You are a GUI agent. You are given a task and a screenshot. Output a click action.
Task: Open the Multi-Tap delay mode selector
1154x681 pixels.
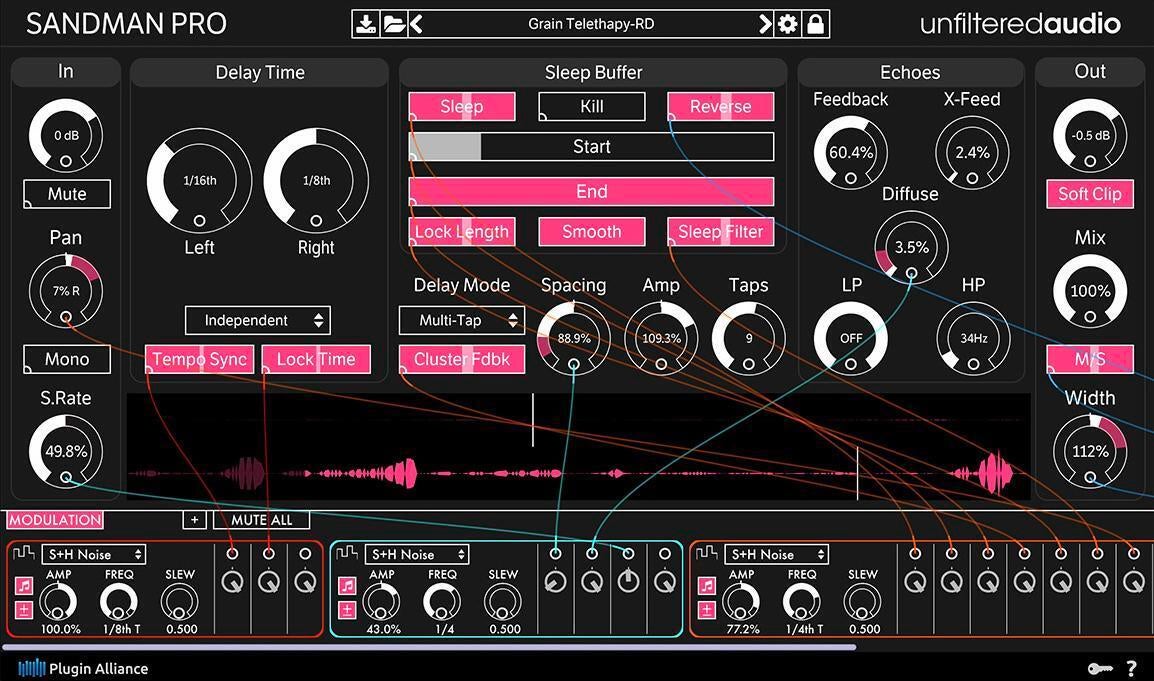coord(461,320)
